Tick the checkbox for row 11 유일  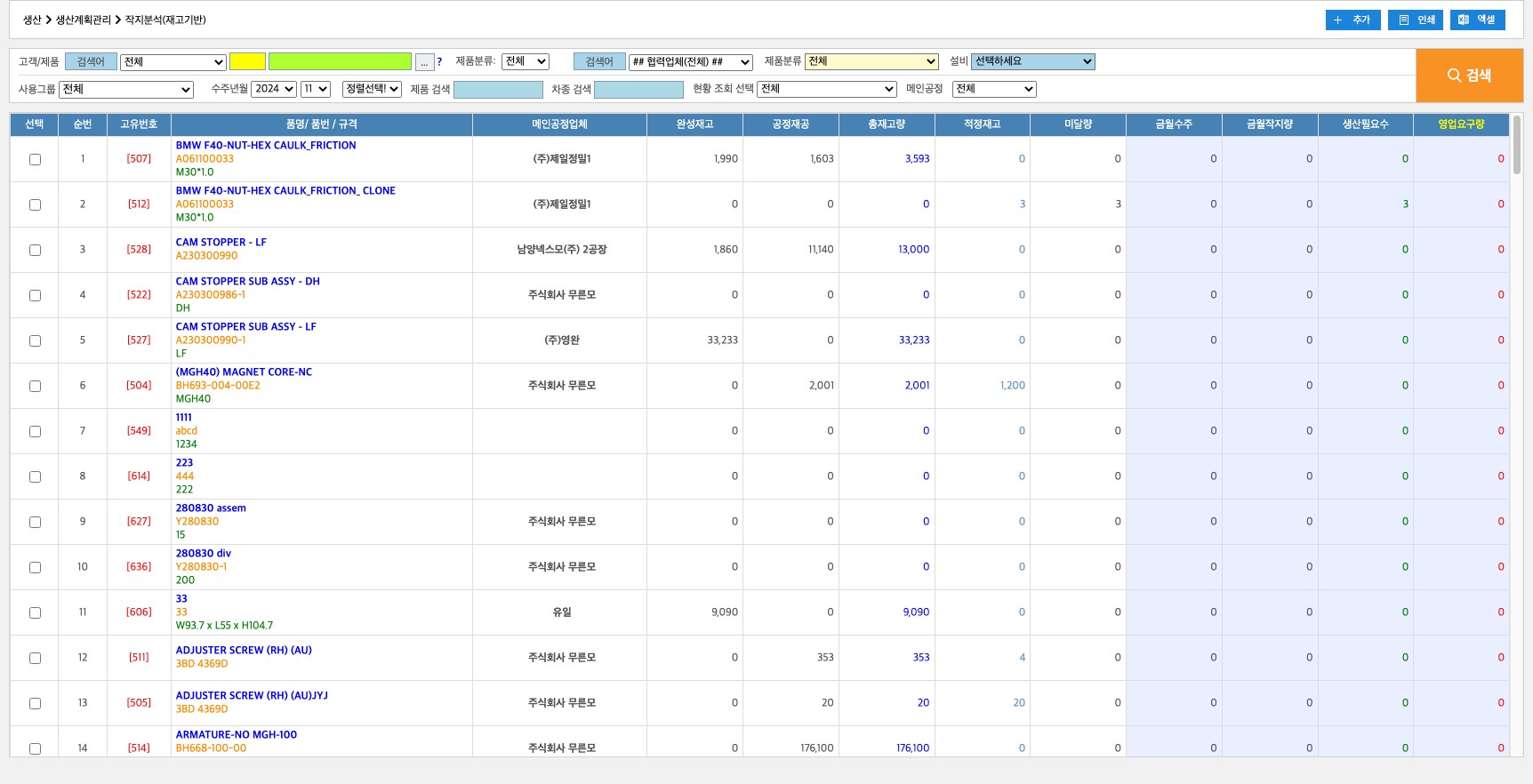click(x=35, y=612)
